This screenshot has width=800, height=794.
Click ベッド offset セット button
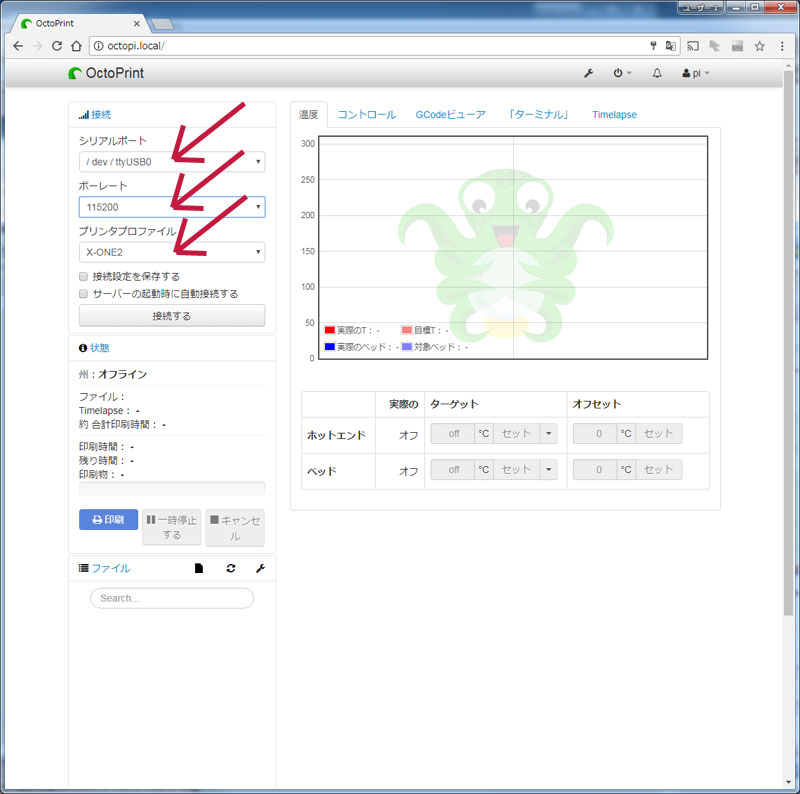click(x=659, y=469)
